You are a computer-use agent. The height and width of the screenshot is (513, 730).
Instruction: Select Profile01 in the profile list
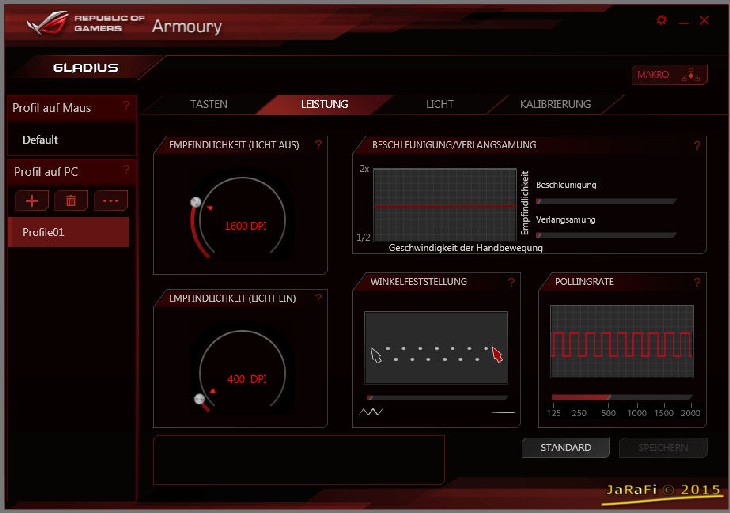(68, 232)
